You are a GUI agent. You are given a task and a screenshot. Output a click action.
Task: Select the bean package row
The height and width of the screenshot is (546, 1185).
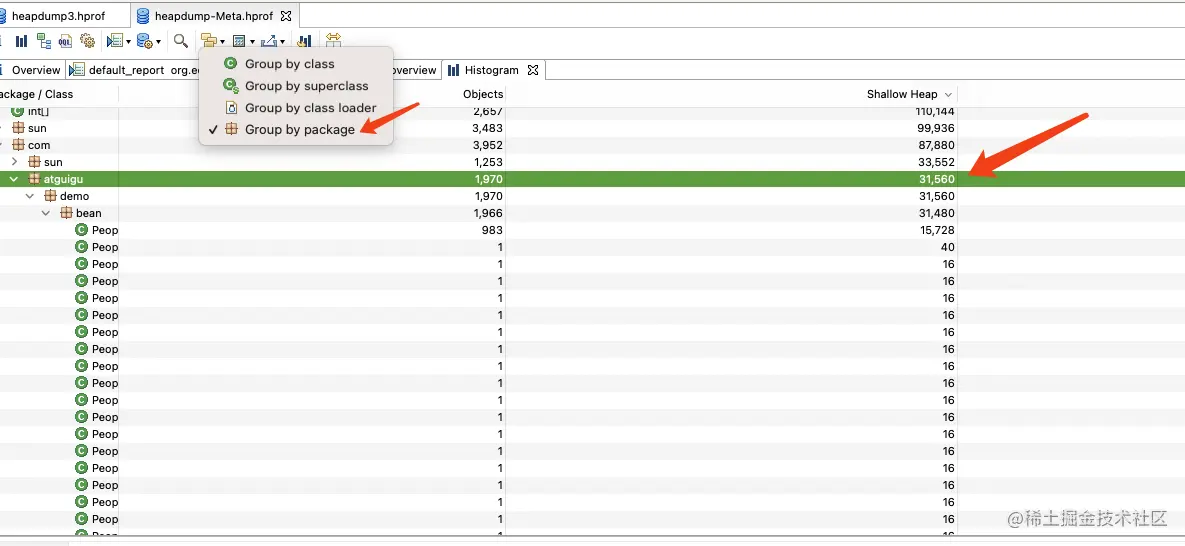[592, 213]
